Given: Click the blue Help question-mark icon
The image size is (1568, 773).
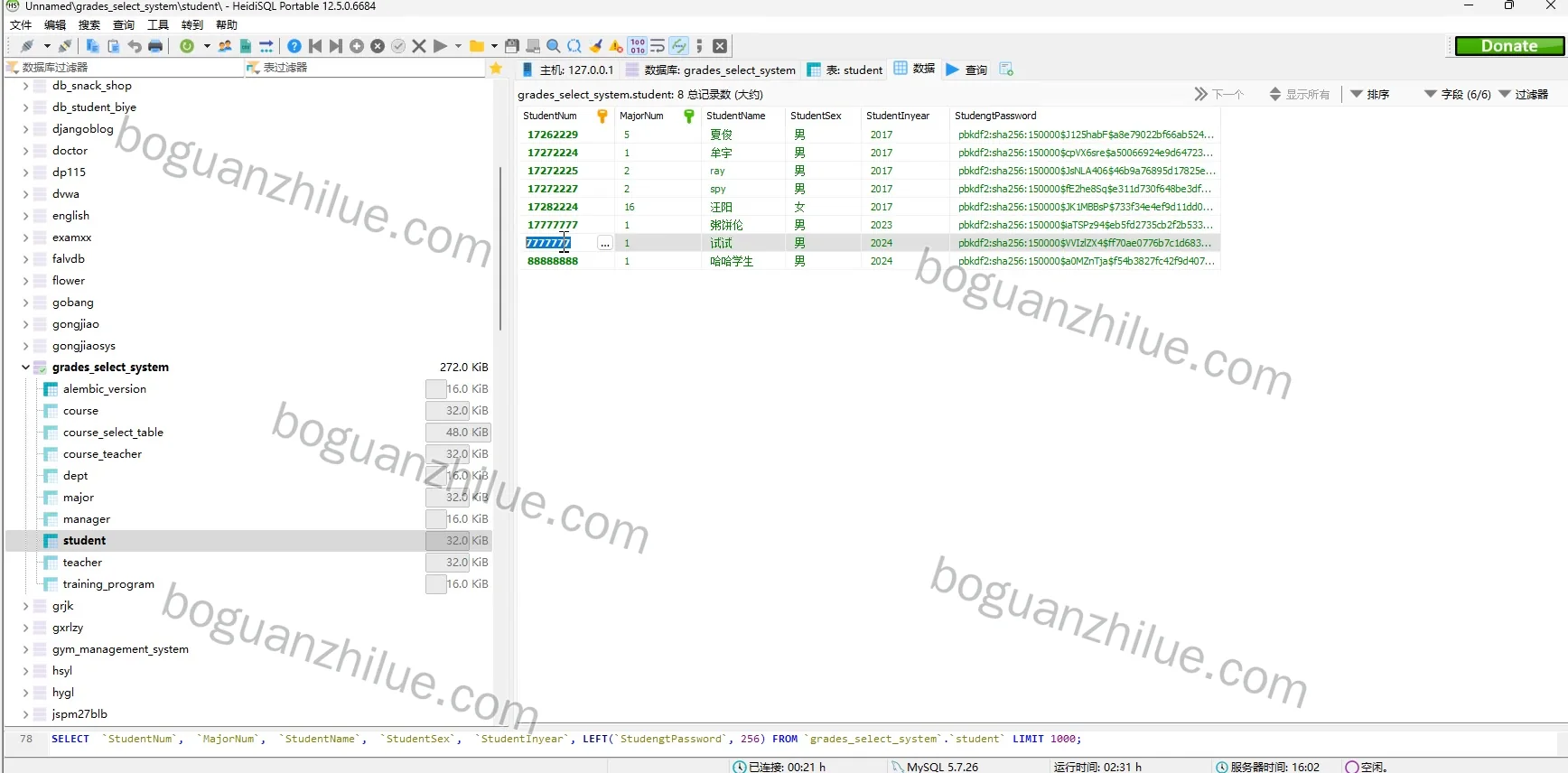Looking at the screenshot, I should coord(294,46).
